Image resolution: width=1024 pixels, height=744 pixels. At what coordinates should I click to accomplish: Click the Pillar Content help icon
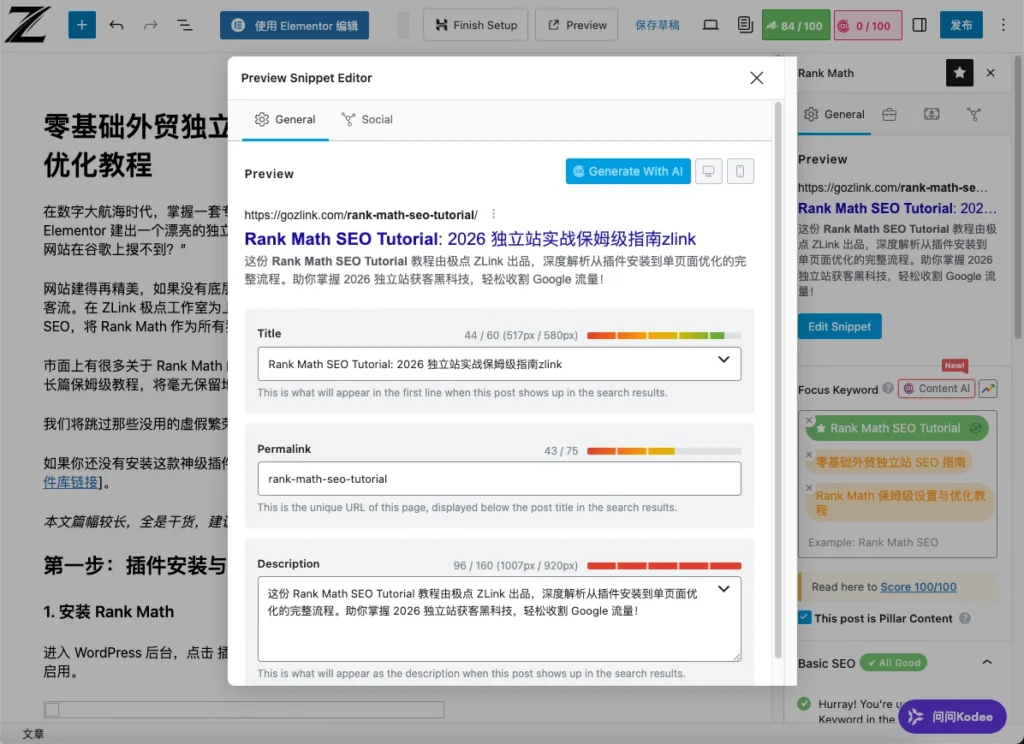click(x=965, y=618)
